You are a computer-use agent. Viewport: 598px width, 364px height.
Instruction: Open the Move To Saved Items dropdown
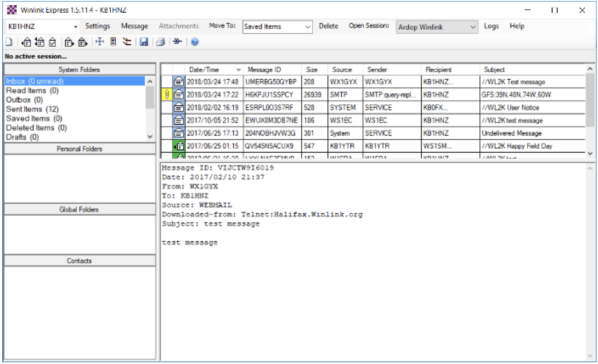coord(277,27)
